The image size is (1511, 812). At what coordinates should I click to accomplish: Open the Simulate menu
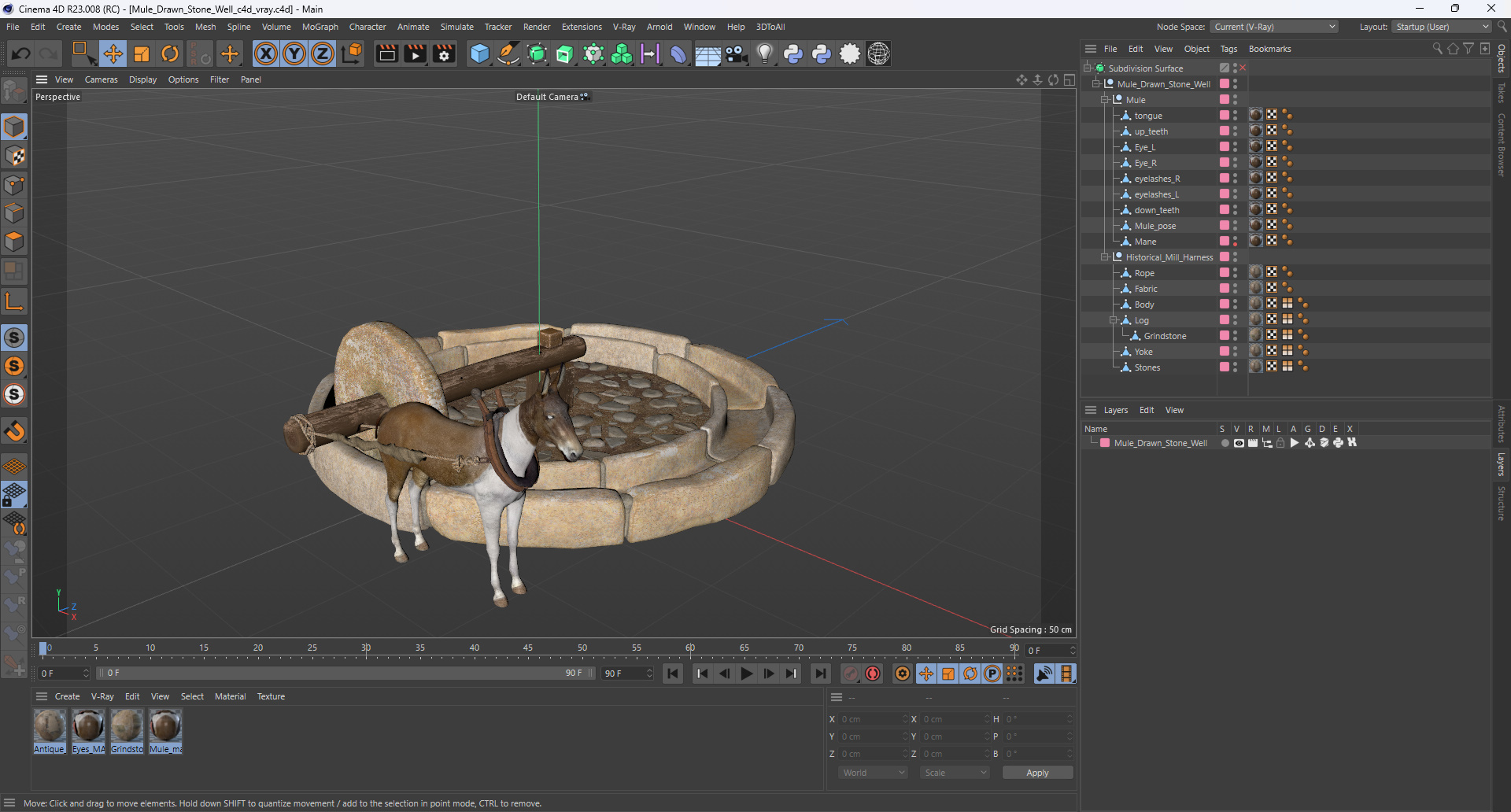coord(456,27)
